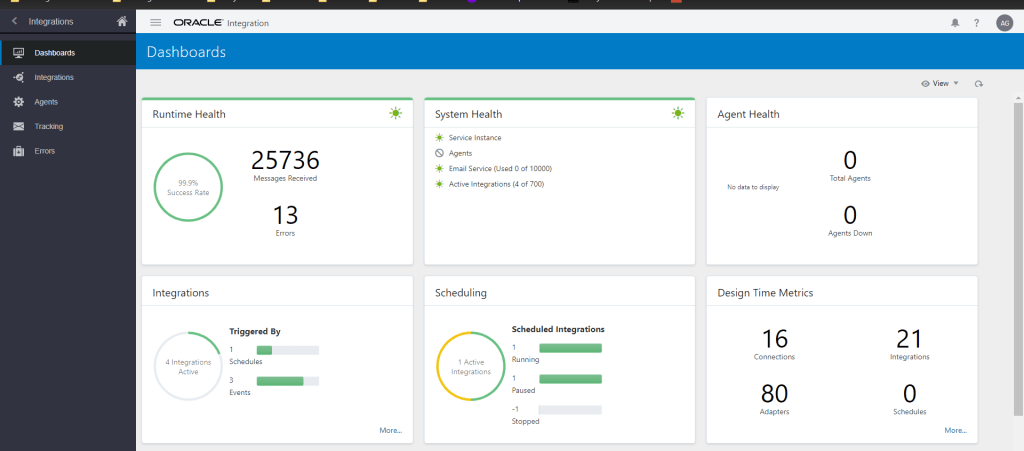The height and width of the screenshot is (451, 1024).
Task: Go to Tracking in the sidebar
Action: point(48,126)
